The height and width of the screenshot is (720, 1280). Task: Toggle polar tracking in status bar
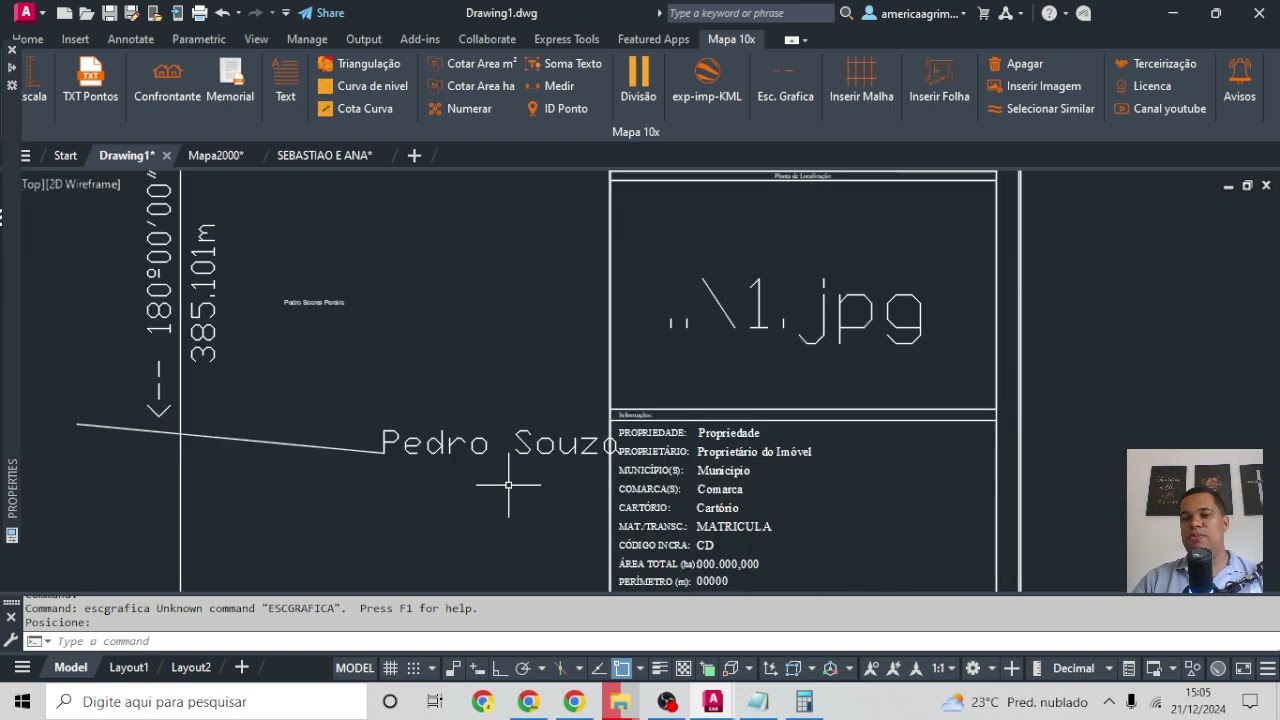pyautogui.click(x=522, y=668)
